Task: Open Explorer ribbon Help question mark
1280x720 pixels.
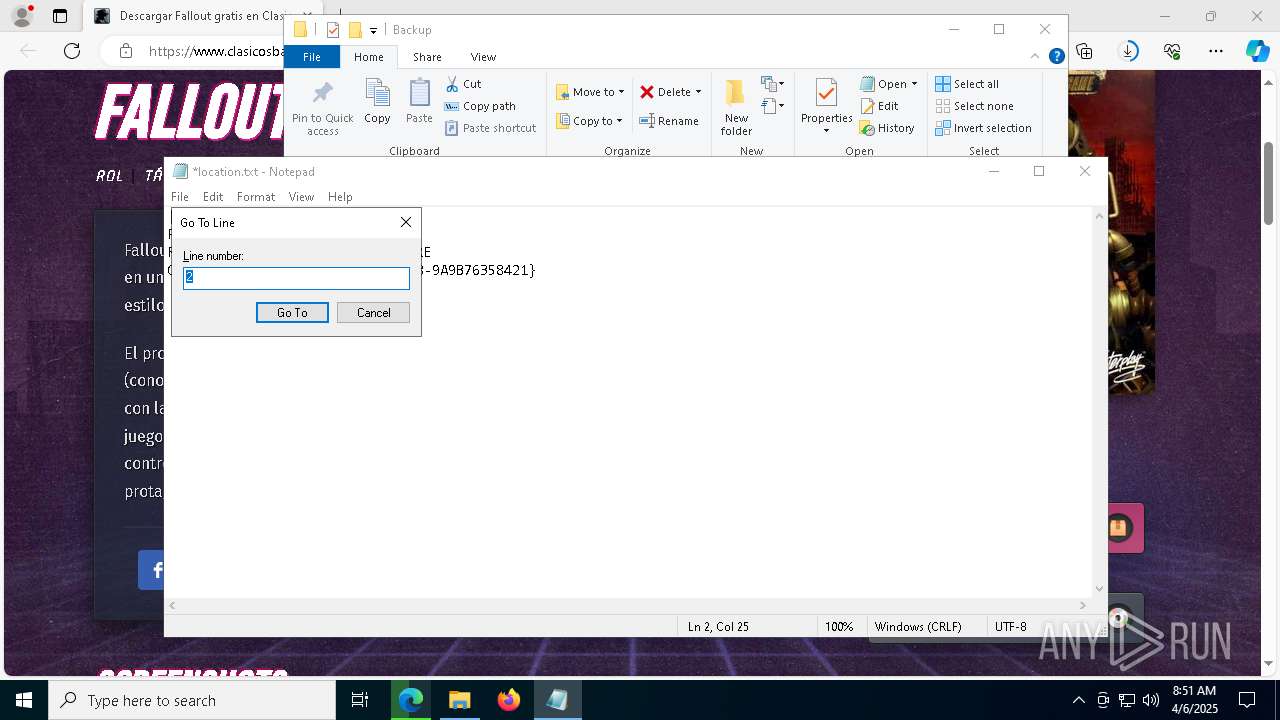Action: [1056, 57]
